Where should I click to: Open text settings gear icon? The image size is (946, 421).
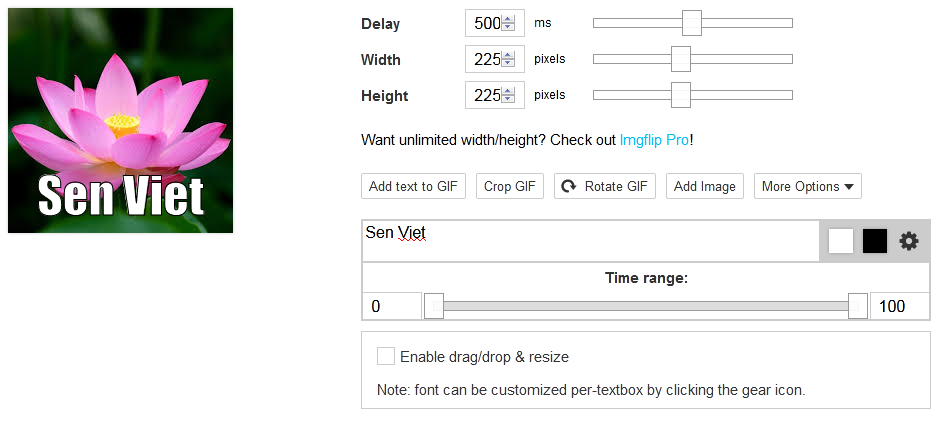(x=909, y=241)
